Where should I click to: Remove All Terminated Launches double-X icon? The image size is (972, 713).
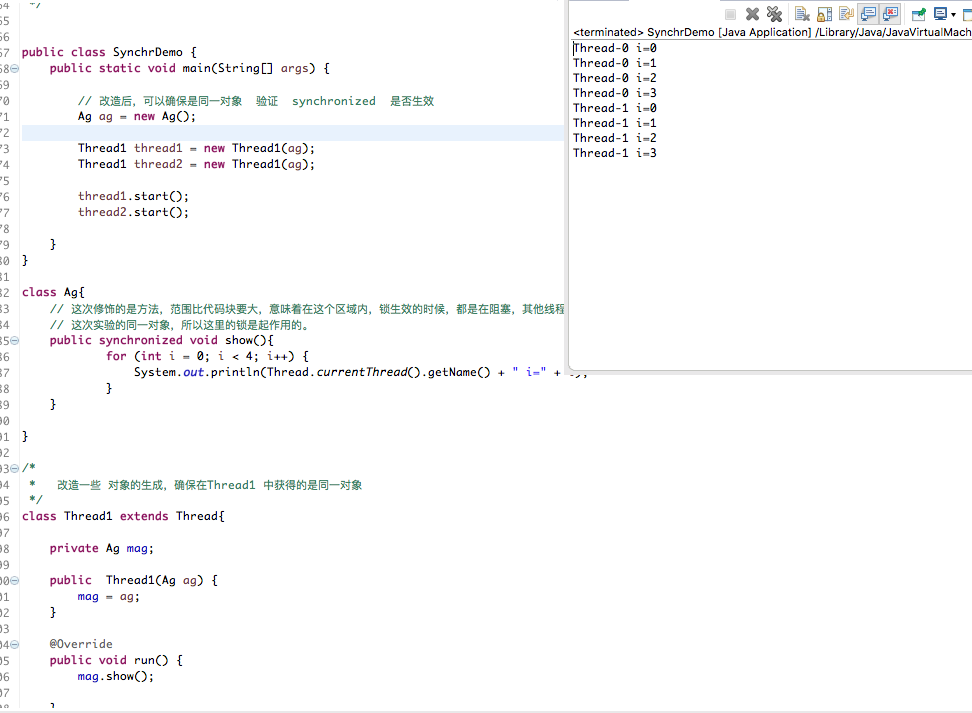click(x=774, y=14)
